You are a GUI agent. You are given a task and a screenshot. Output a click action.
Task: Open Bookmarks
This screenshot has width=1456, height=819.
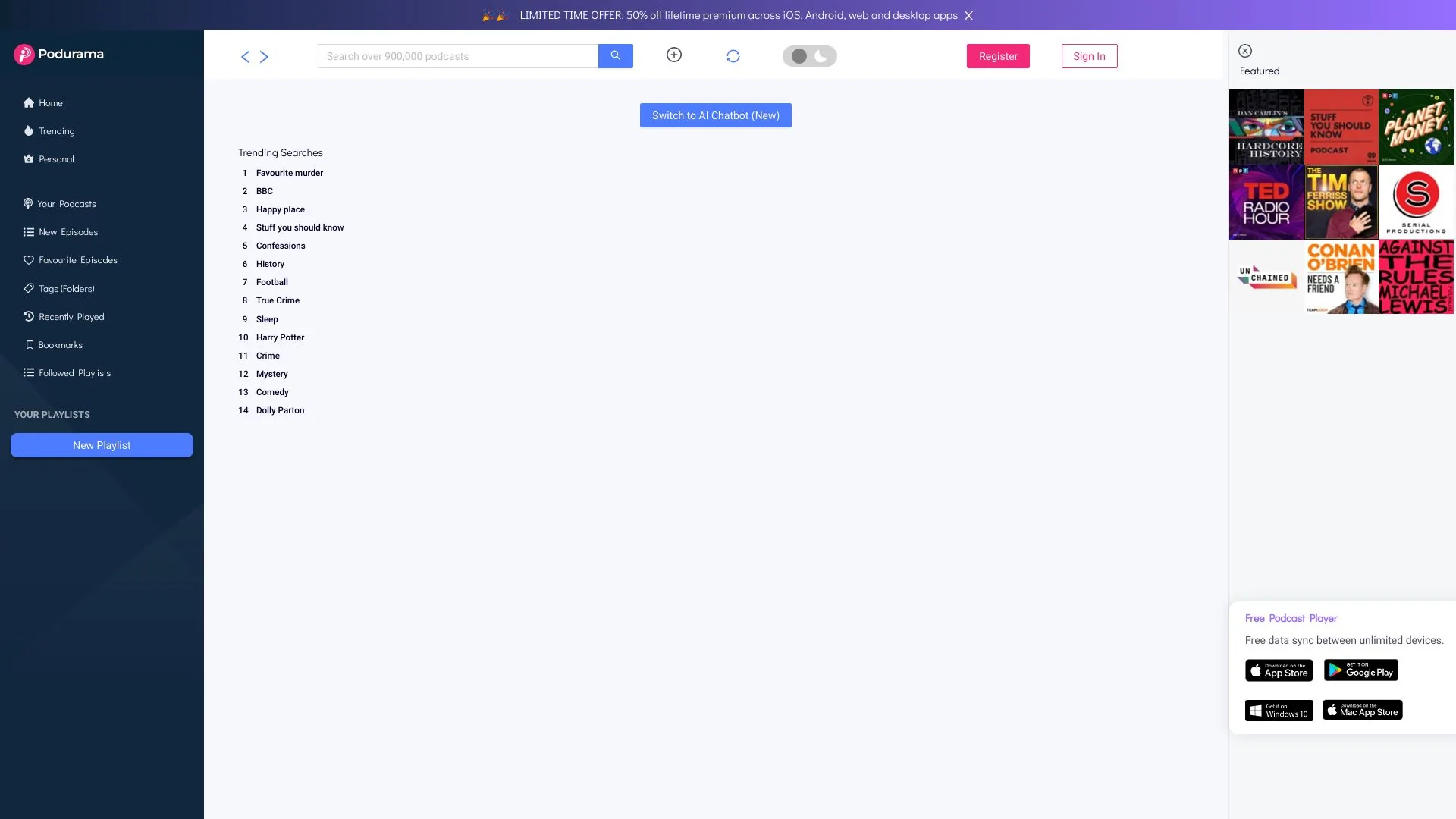53,345
